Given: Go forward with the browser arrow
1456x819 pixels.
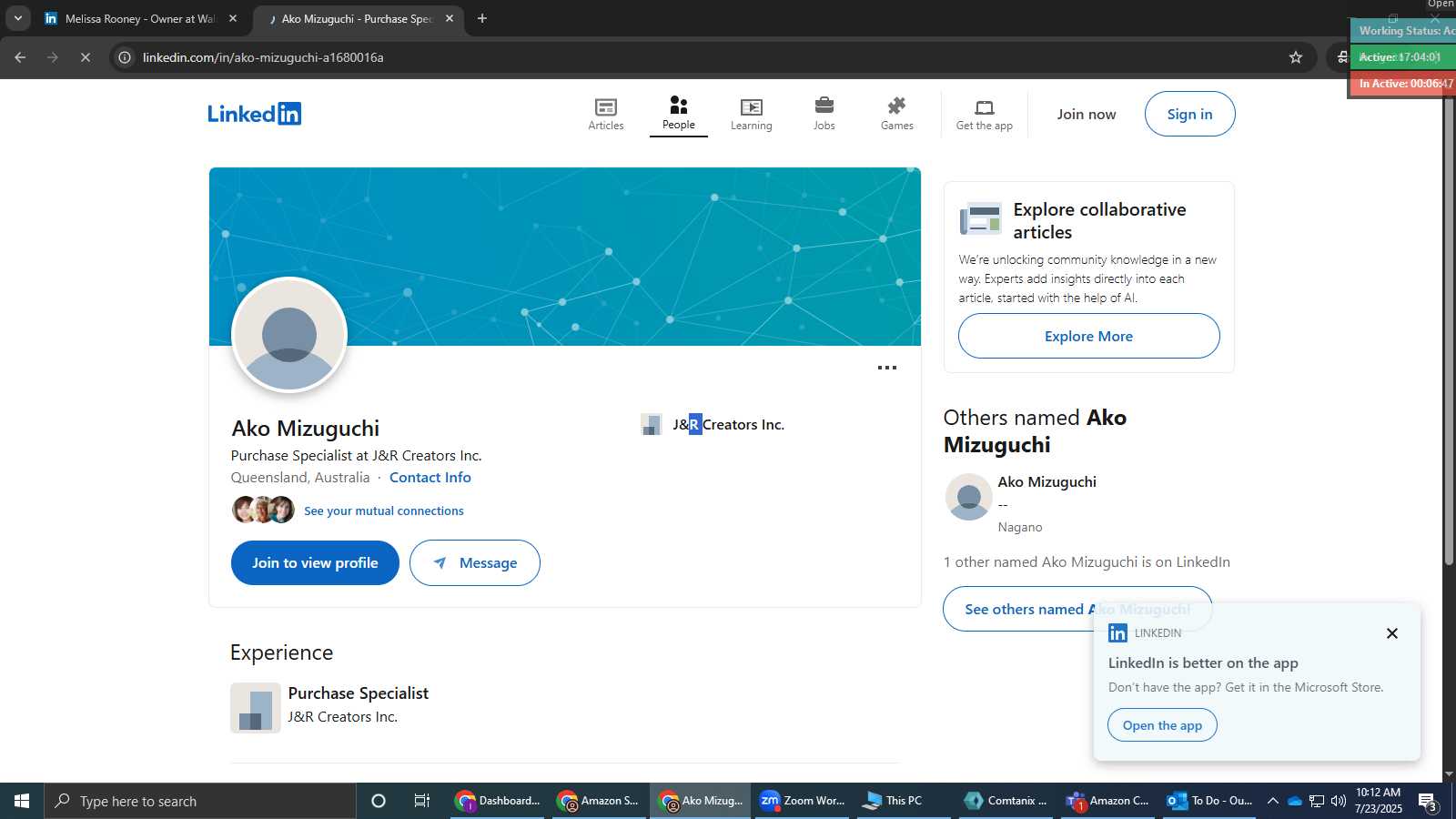Looking at the screenshot, I should (53, 57).
